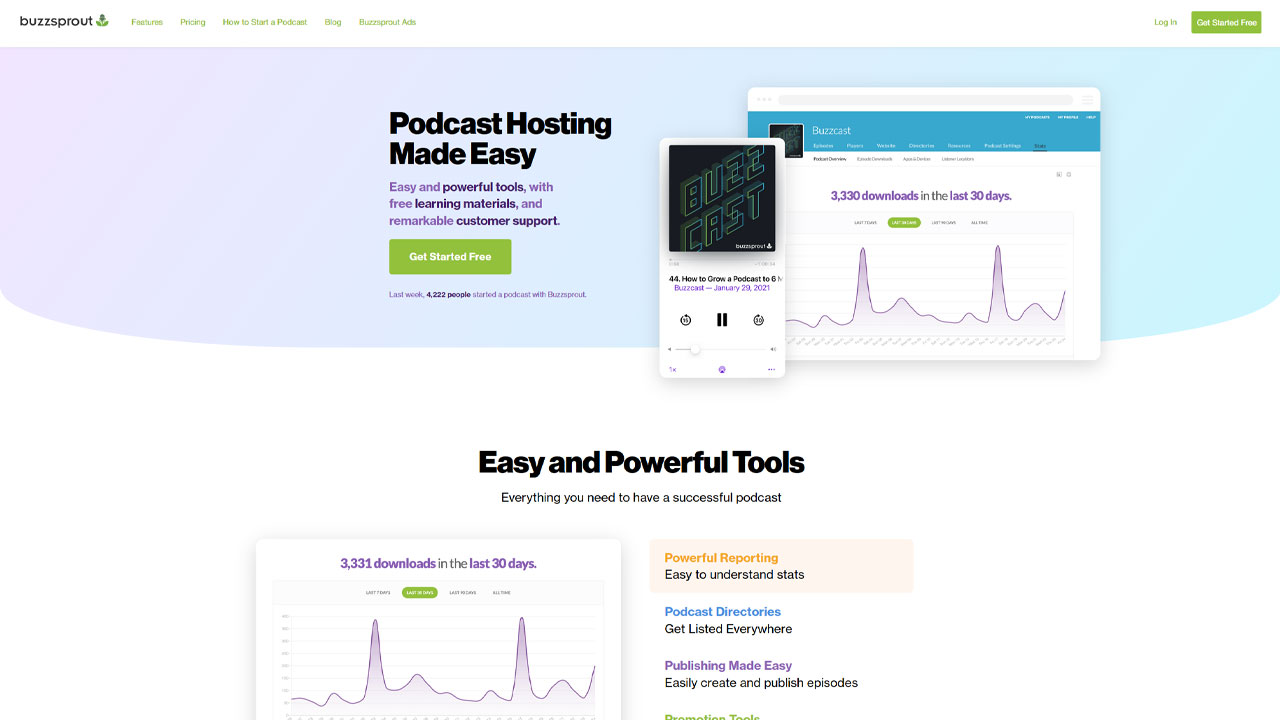Click Get Started Free in header
Viewport: 1280px width, 720px height.
point(1227,22)
